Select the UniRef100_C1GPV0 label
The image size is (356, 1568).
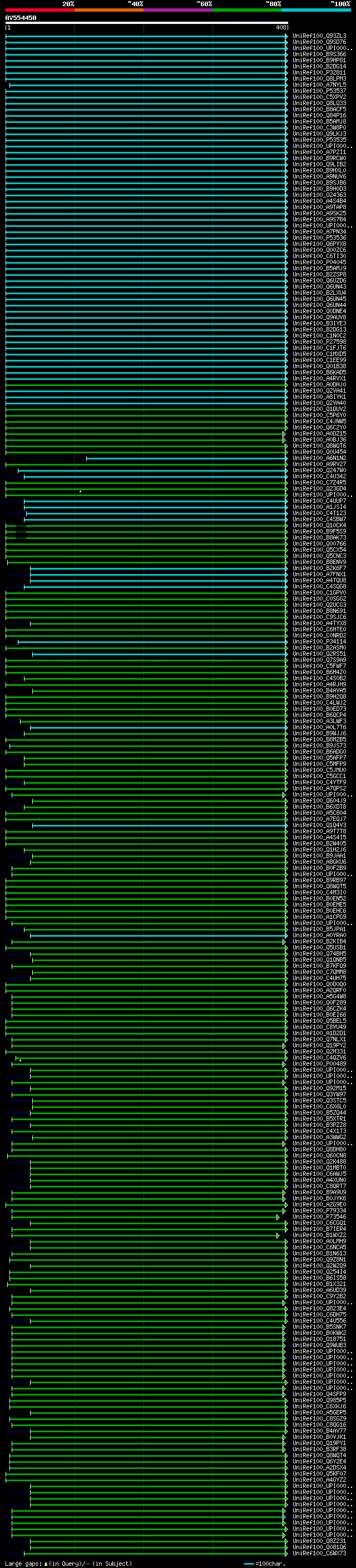coord(319,592)
